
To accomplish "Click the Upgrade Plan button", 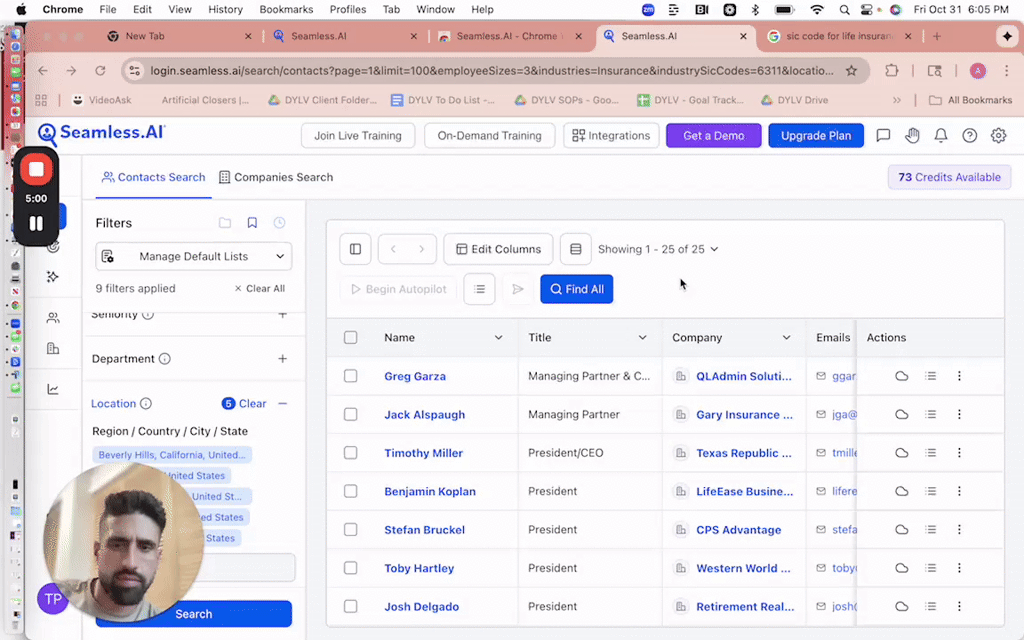I will [816, 135].
